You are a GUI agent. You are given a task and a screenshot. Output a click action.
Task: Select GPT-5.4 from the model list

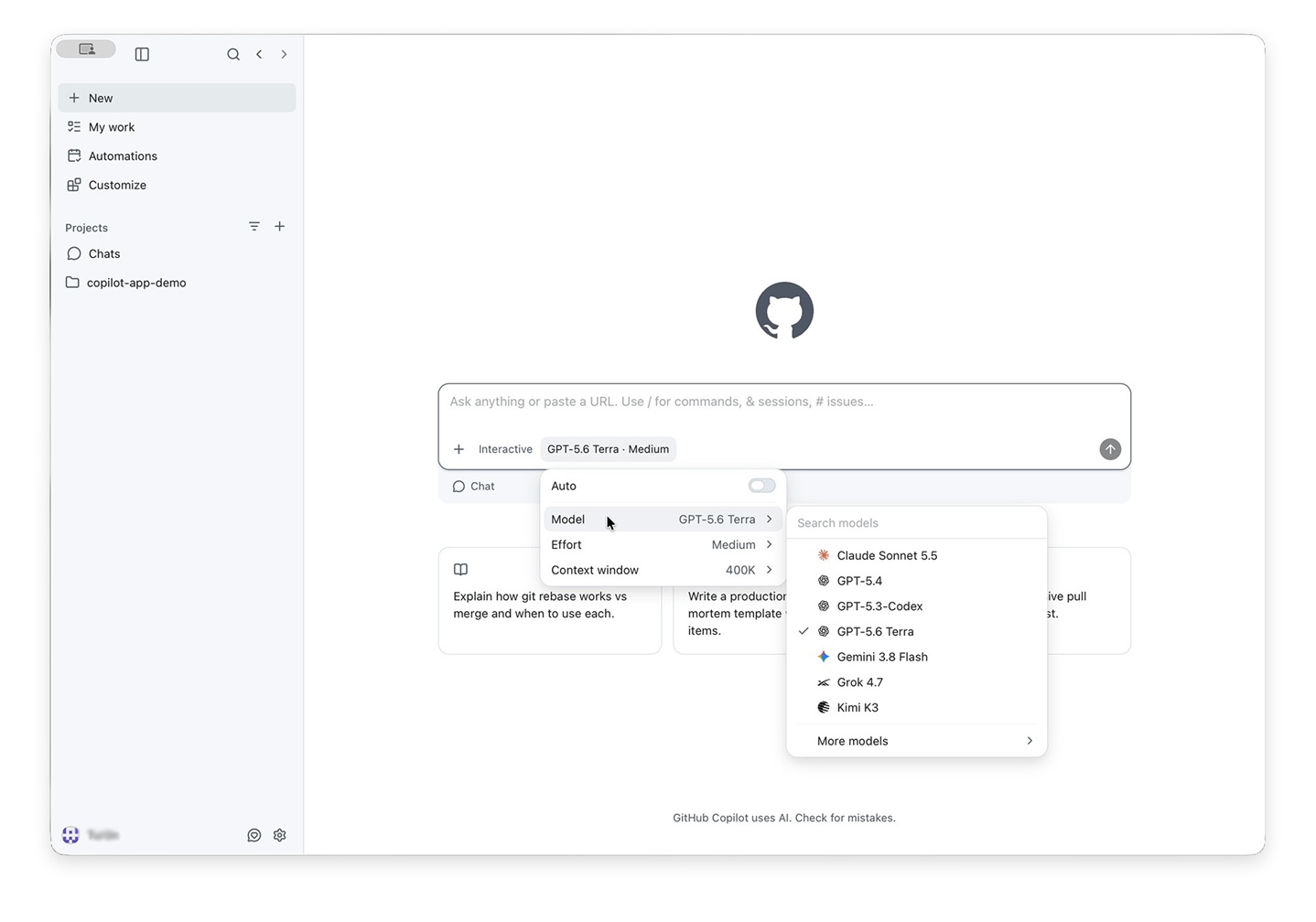coord(916,581)
